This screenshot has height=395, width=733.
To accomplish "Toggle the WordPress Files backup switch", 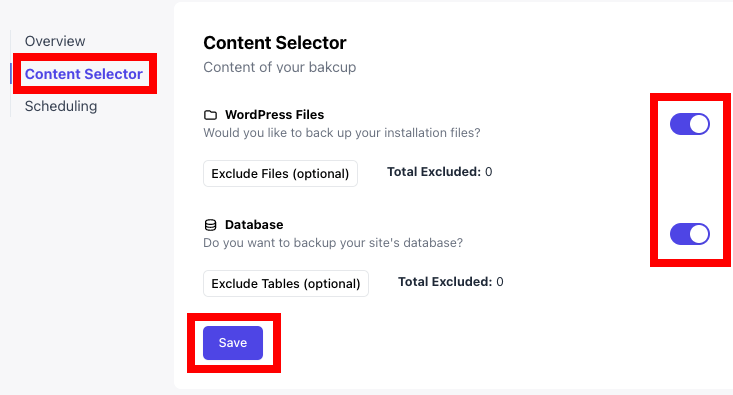I will (x=690, y=124).
